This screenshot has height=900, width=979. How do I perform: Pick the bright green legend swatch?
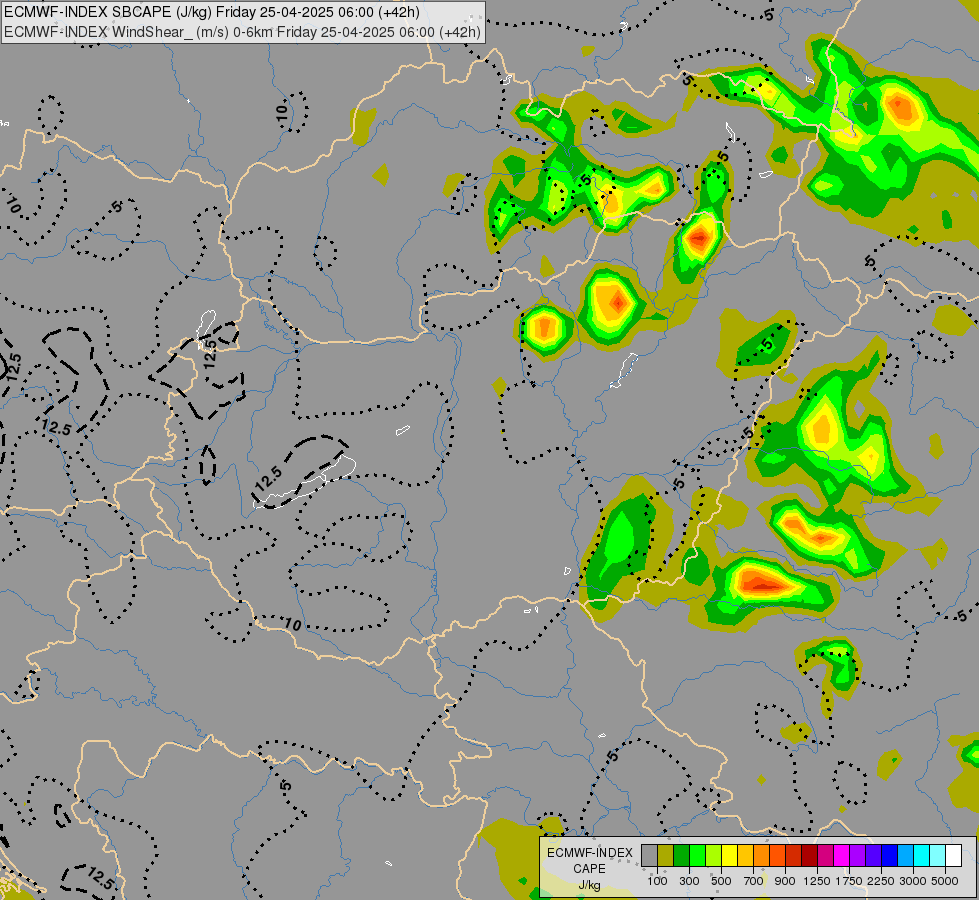coord(697,855)
